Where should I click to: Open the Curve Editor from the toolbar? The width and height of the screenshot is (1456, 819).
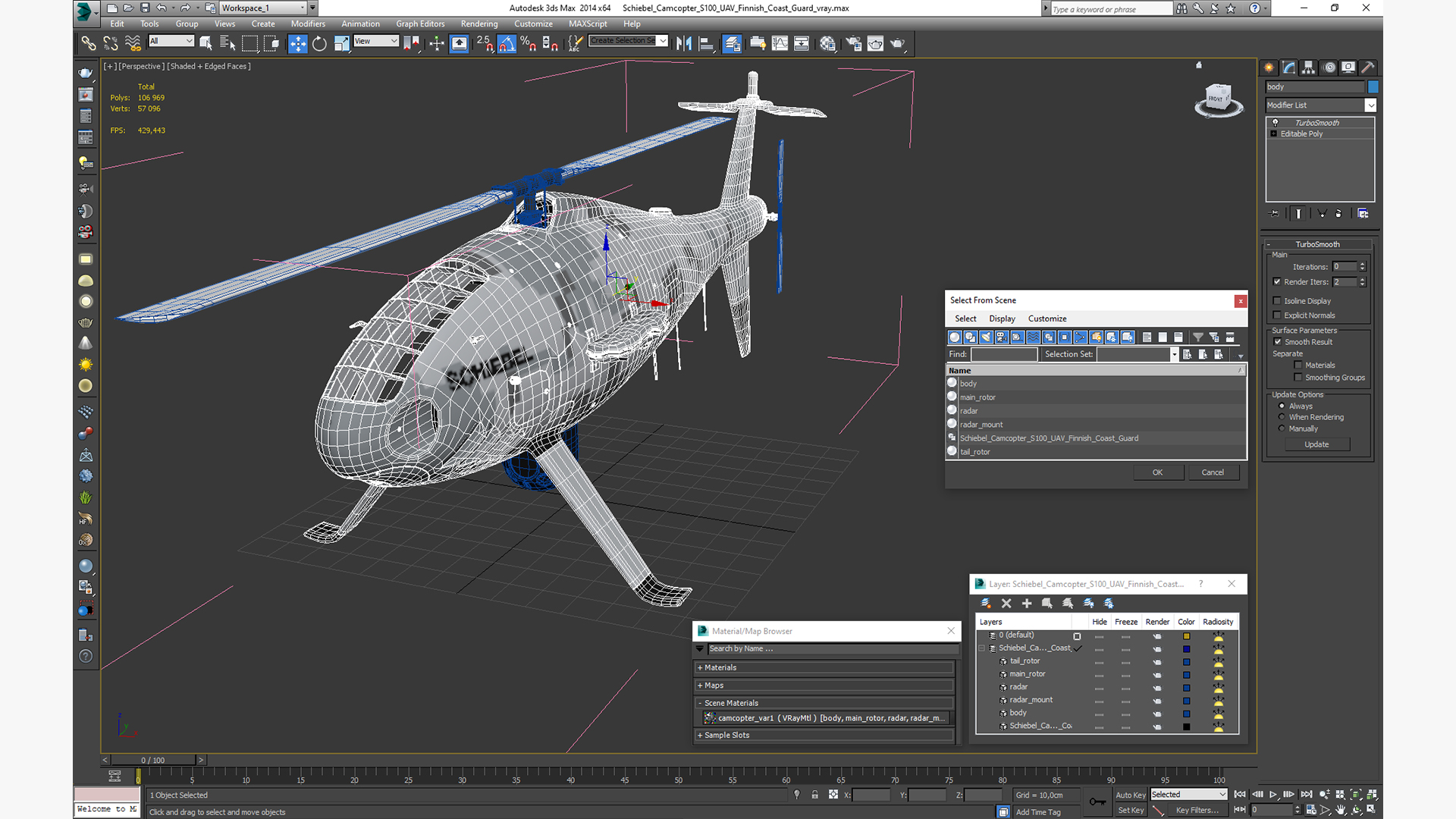[780, 43]
